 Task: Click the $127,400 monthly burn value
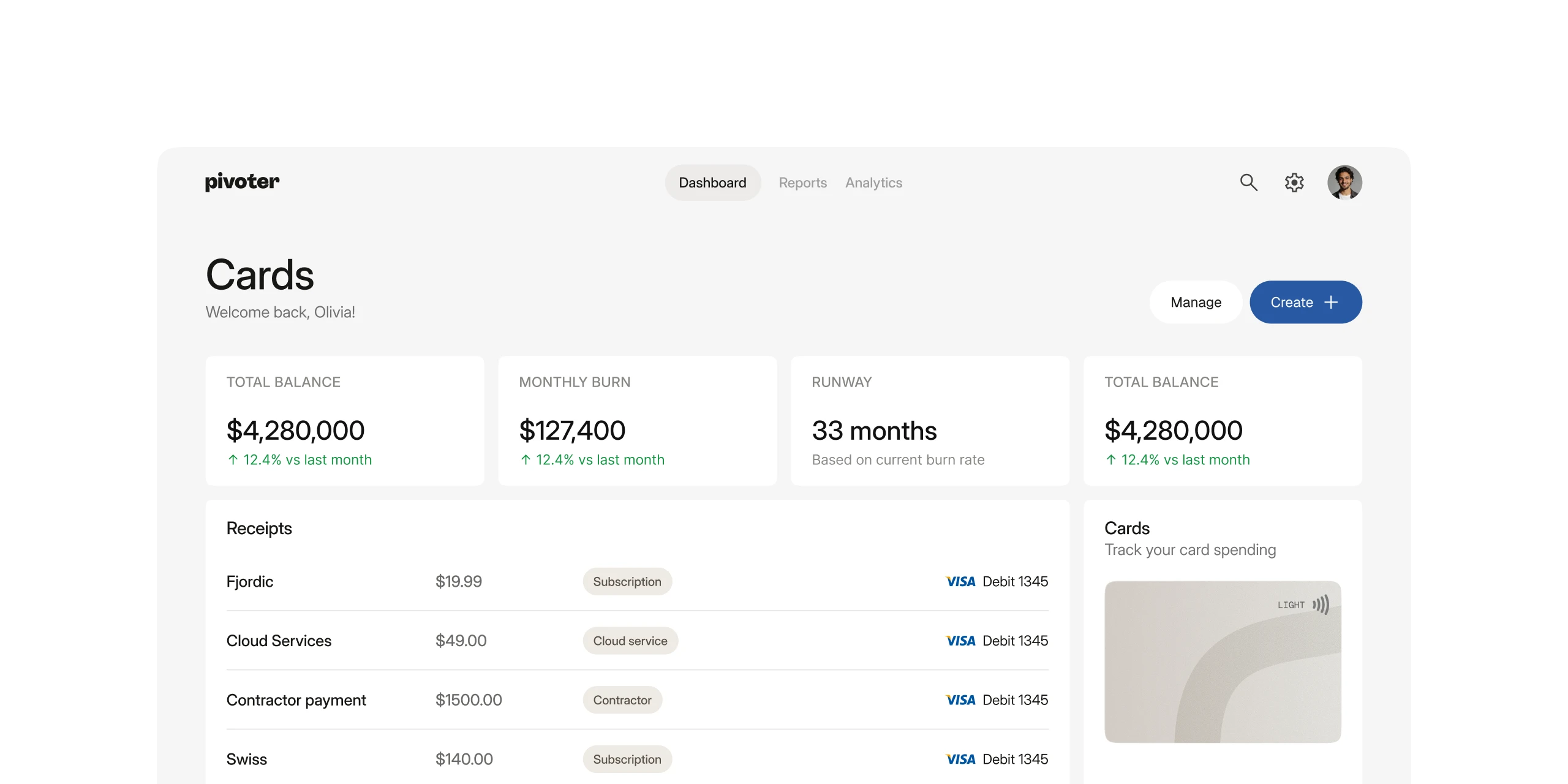coord(572,431)
